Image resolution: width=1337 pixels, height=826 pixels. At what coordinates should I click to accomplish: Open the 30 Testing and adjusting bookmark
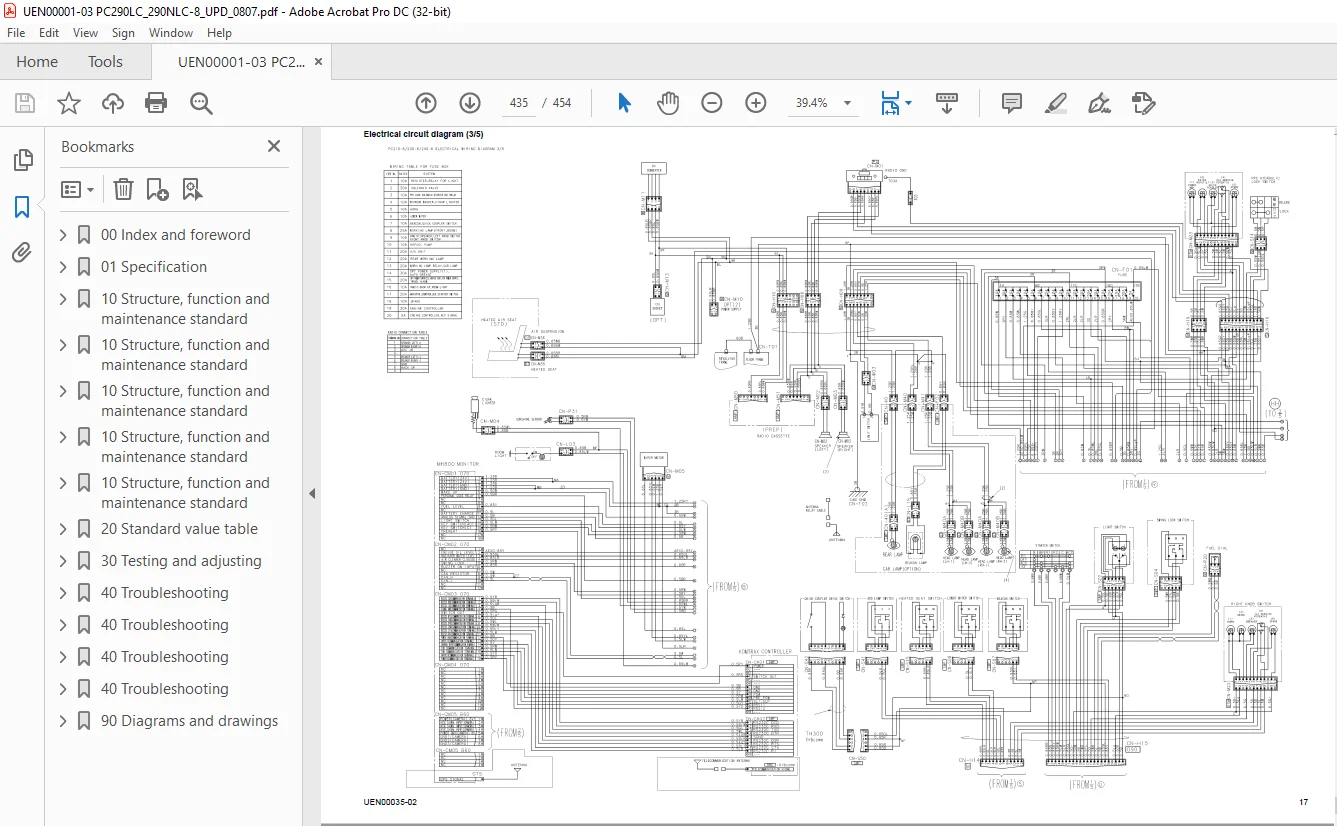coord(181,561)
